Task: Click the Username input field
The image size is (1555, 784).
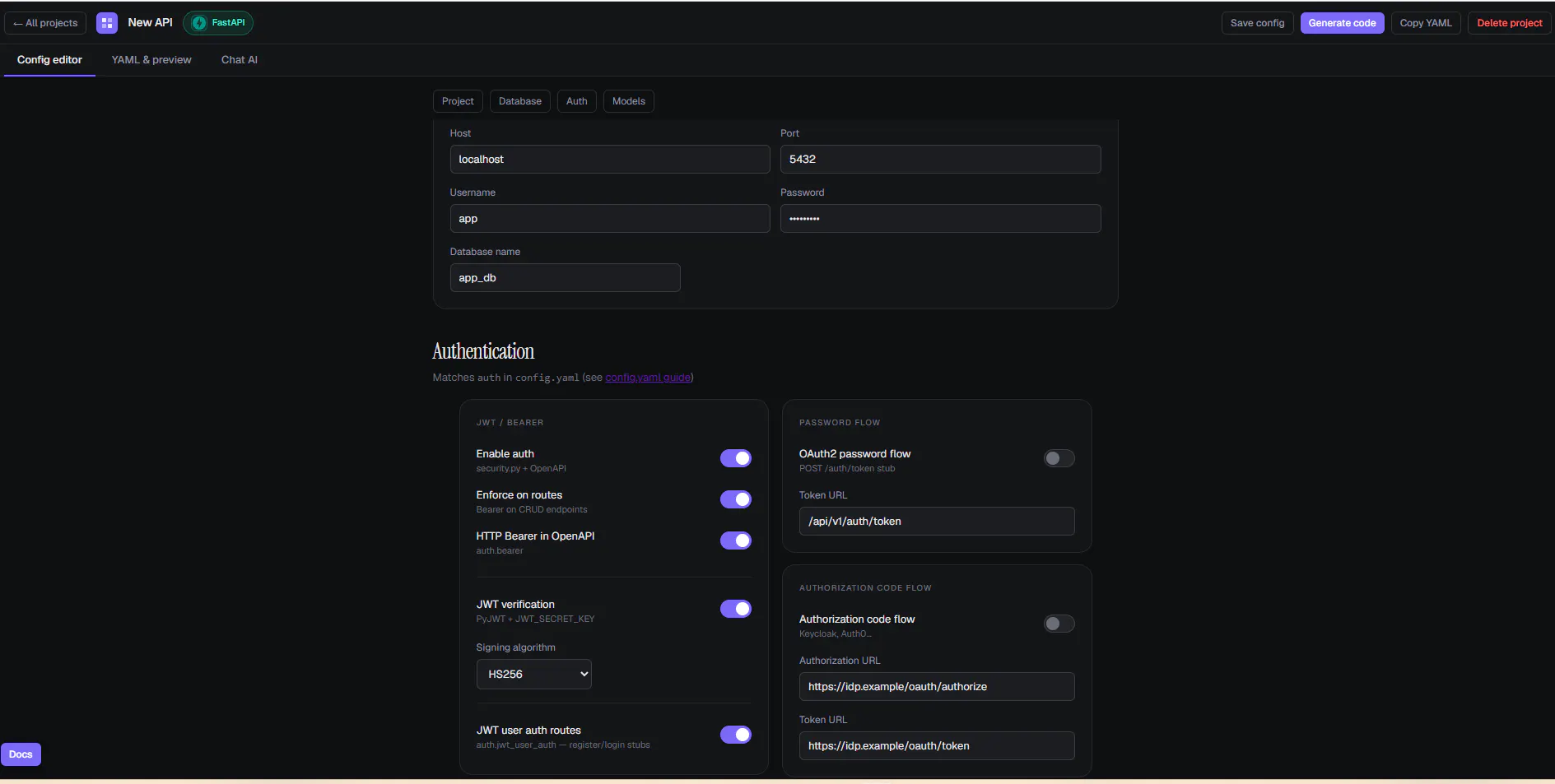Action: (610, 219)
